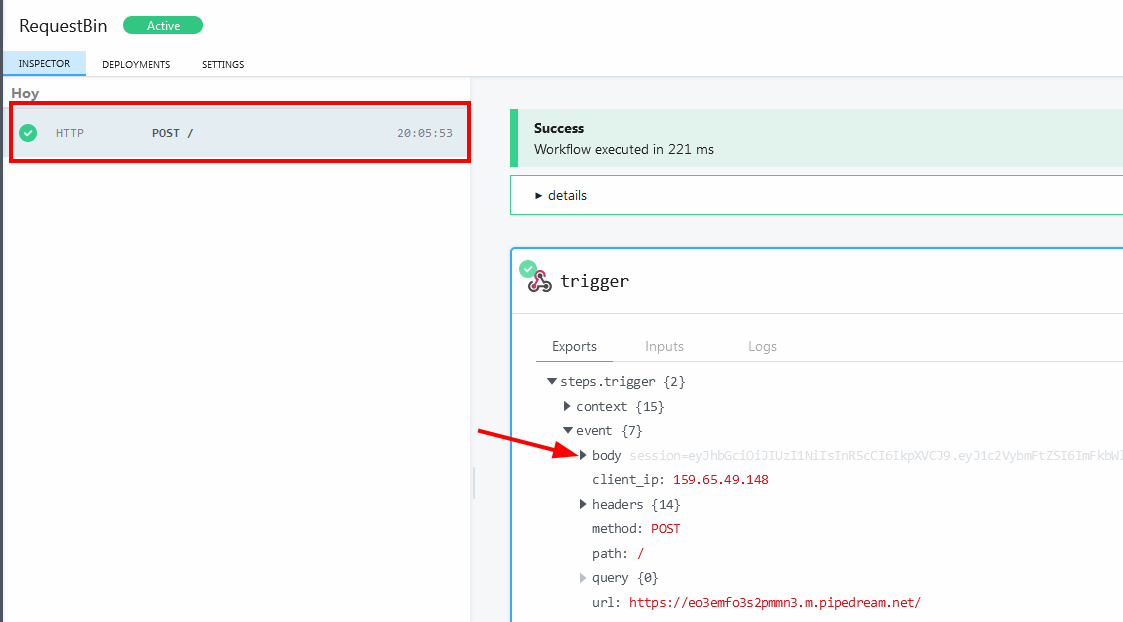The image size is (1123, 622).
Task: Open the Inputs tab in trigger
Action: click(x=664, y=347)
